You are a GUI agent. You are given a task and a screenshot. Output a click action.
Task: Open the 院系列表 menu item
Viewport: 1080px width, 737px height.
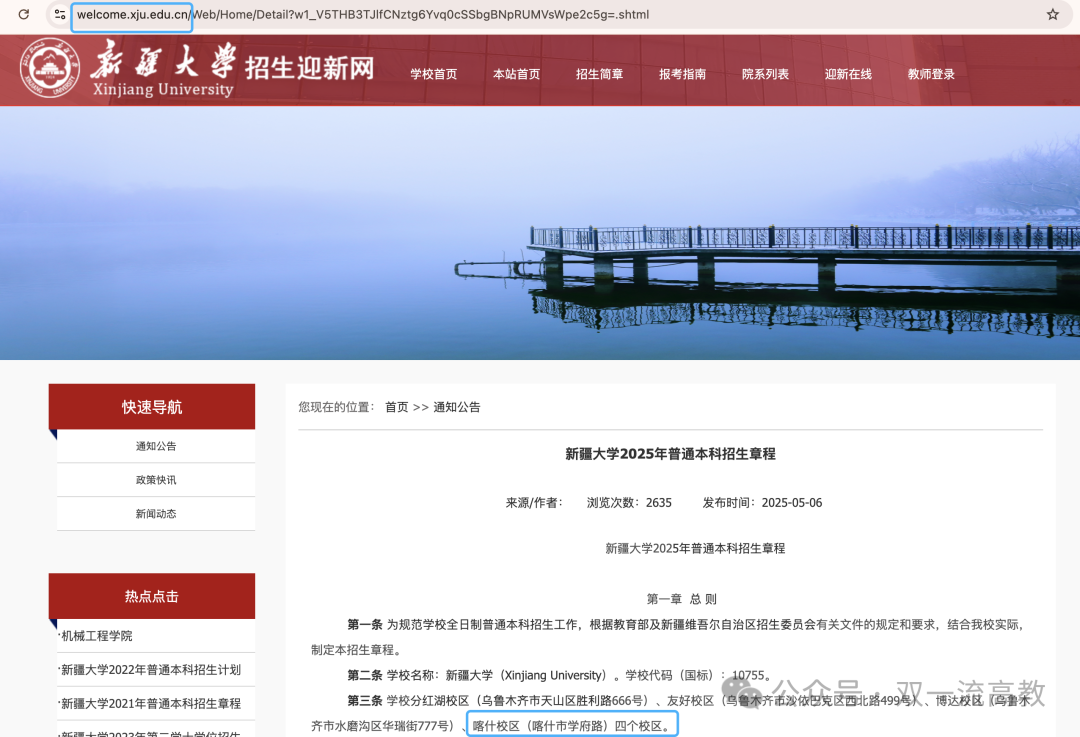tap(765, 73)
